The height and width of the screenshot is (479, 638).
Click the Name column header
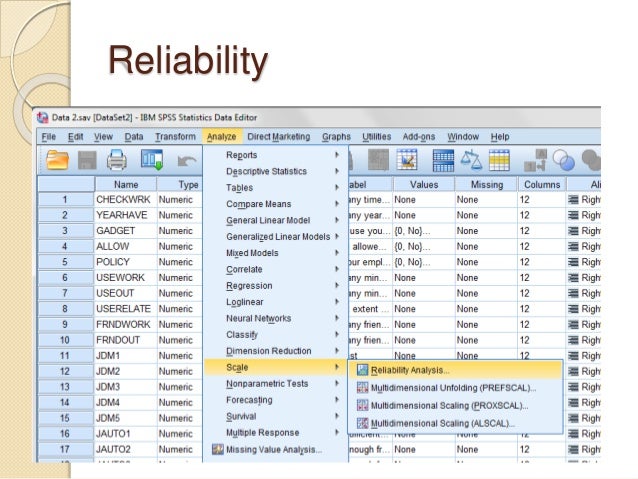tap(126, 184)
